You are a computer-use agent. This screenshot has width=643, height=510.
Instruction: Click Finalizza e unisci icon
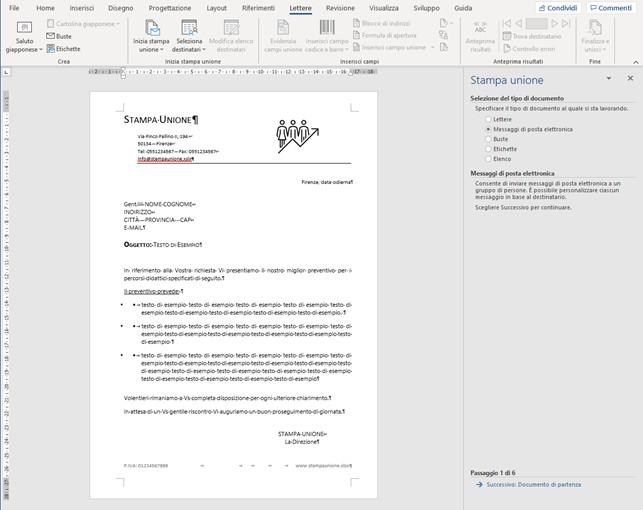point(595,27)
